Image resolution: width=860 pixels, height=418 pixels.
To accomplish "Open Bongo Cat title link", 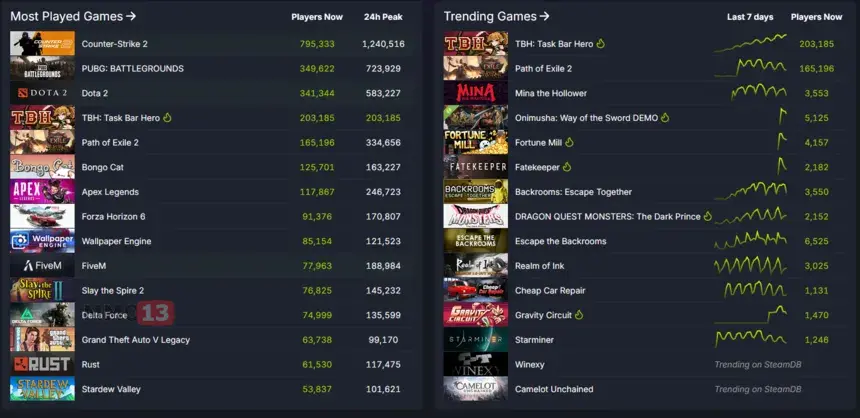I will coord(103,167).
